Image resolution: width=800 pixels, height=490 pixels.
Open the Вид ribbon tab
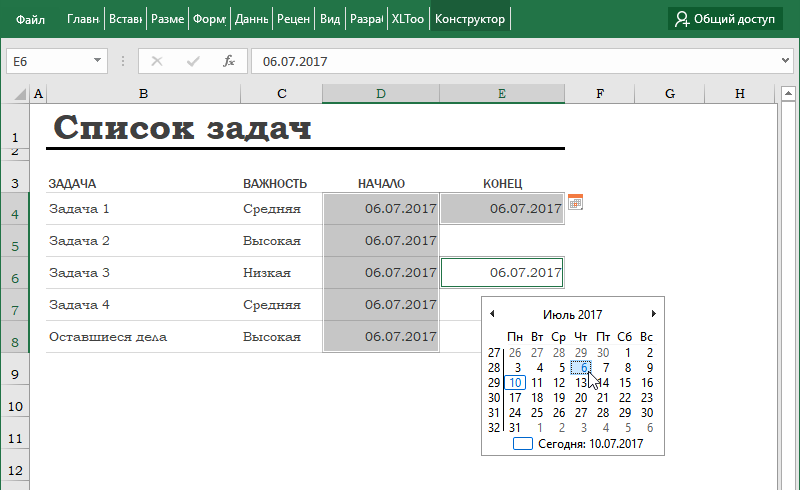pyautogui.click(x=329, y=19)
